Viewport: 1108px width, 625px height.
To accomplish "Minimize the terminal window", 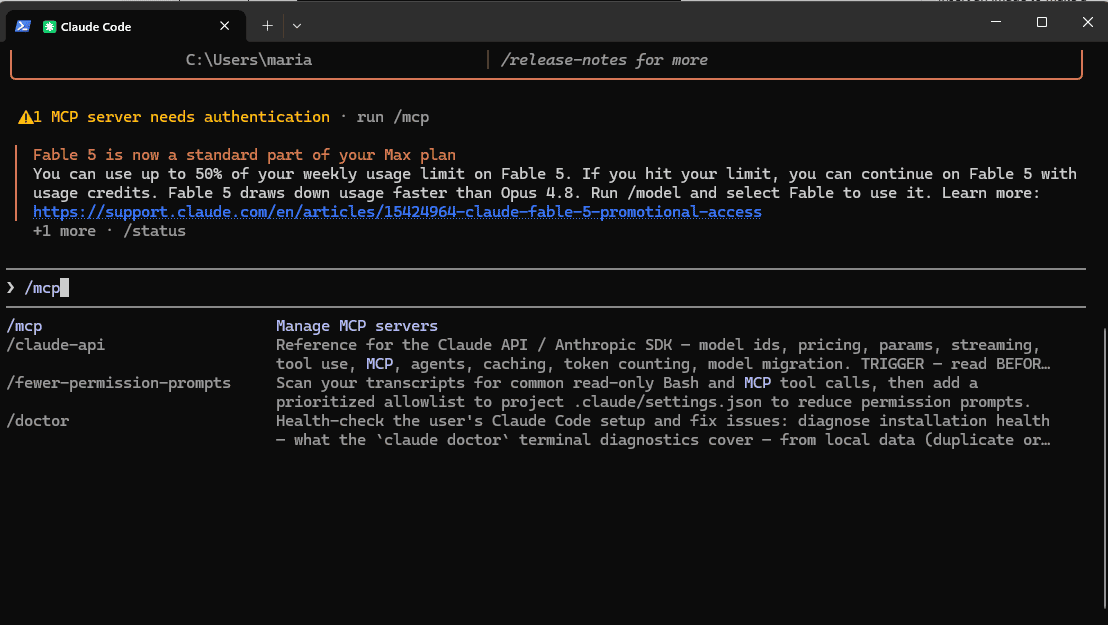I will [x=996, y=22].
